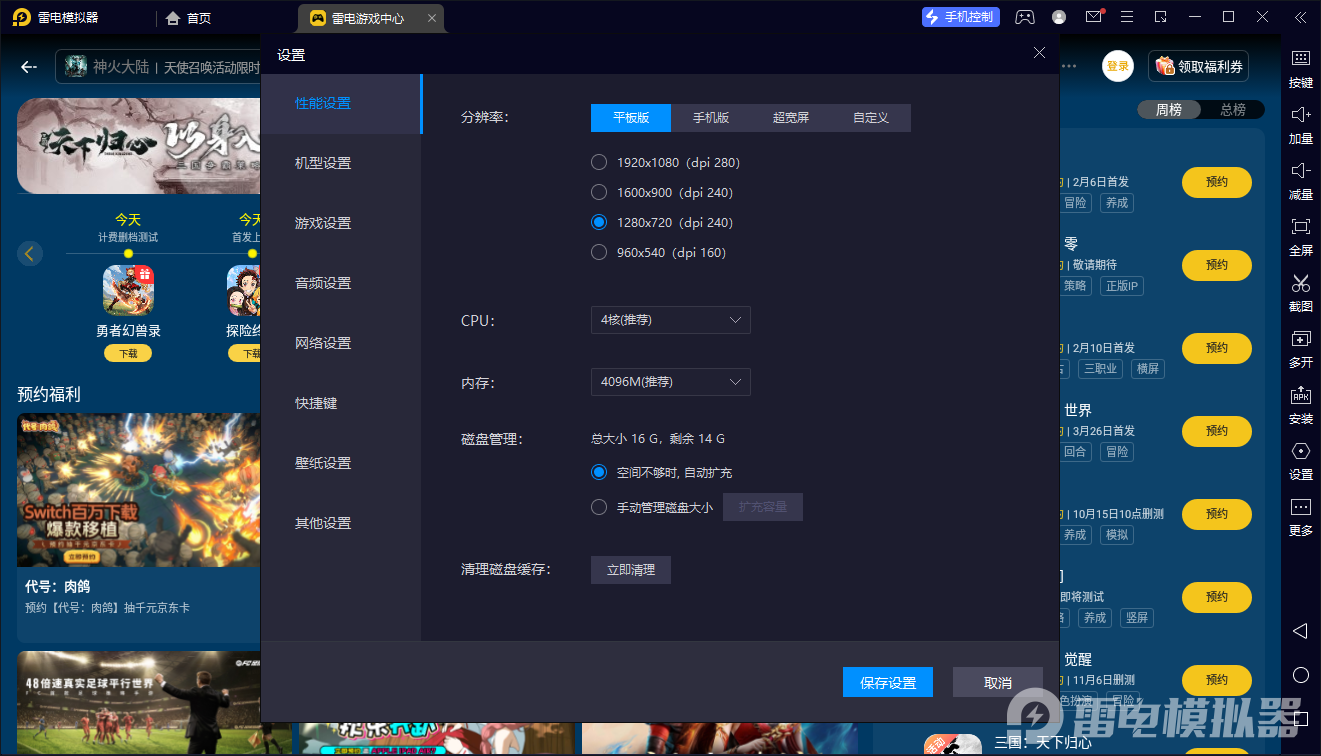
Task: Switch to 壁纸设置 tab
Action: coord(341,464)
